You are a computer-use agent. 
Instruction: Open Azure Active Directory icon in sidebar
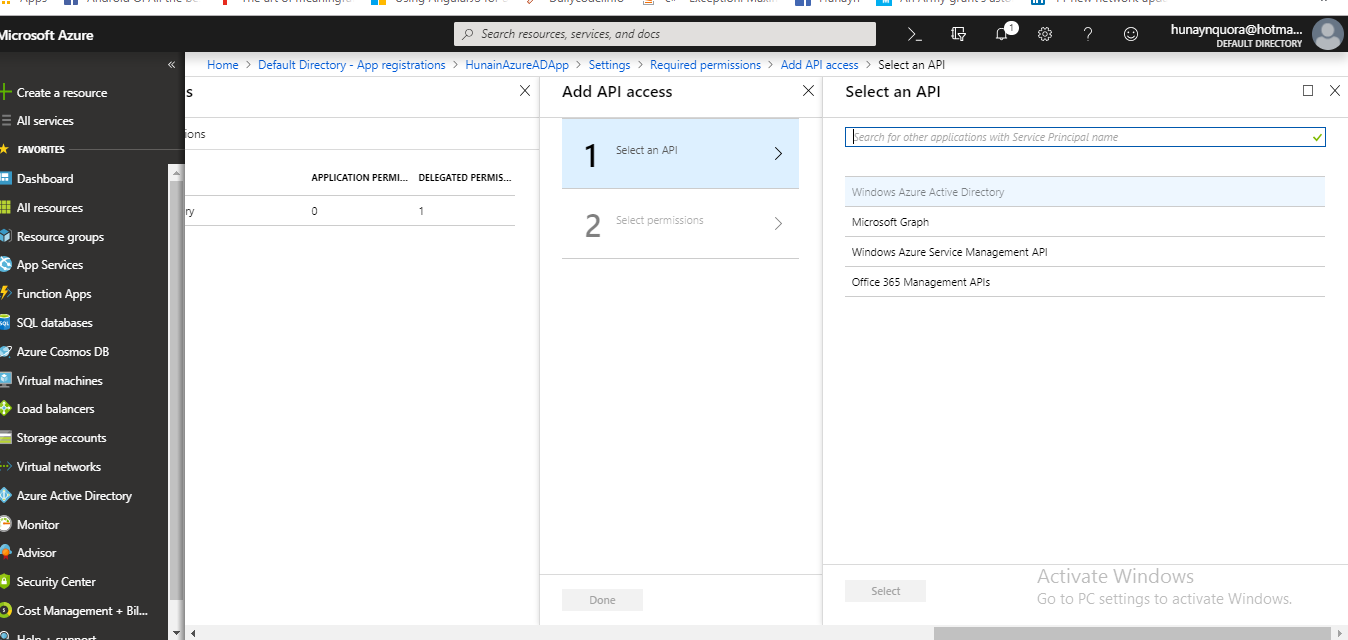click(6, 496)
